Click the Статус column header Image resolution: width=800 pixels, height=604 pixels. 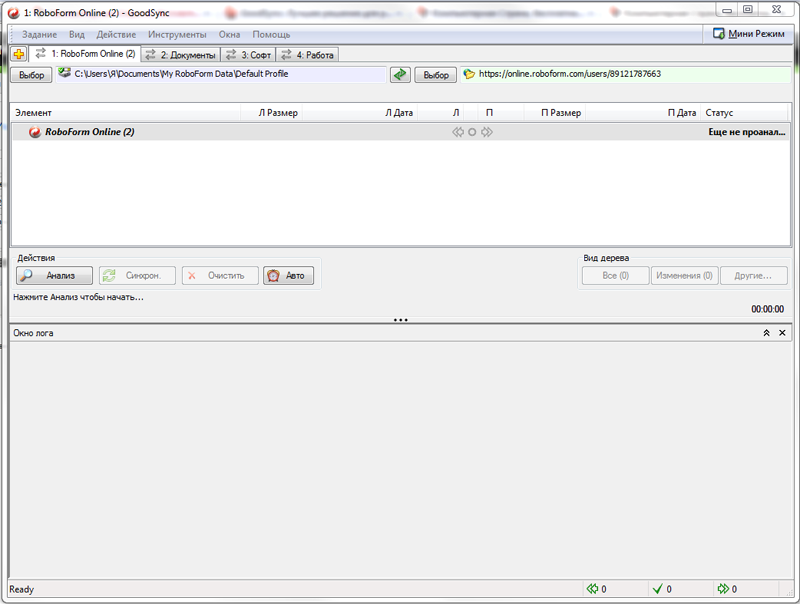click(744, 113)
